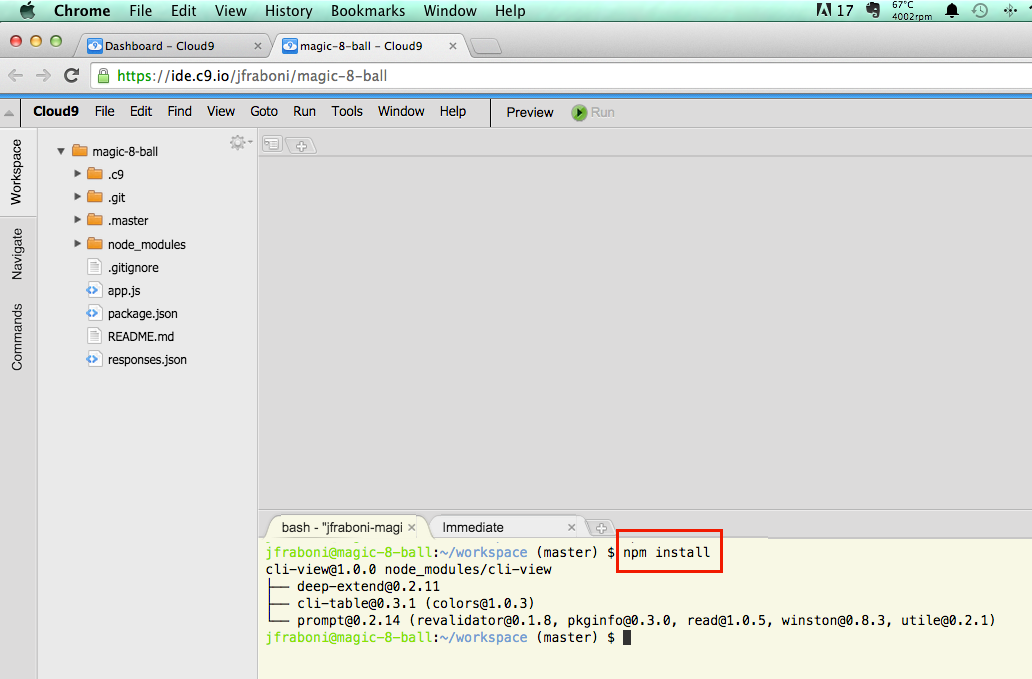
Task: Open a new Chrome tab
Action: 486,46
